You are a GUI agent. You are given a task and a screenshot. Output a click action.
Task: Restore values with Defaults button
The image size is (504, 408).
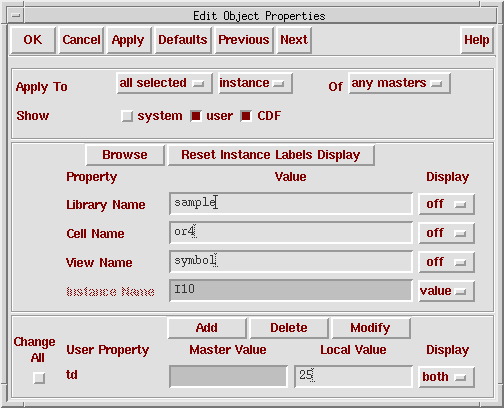183,40
